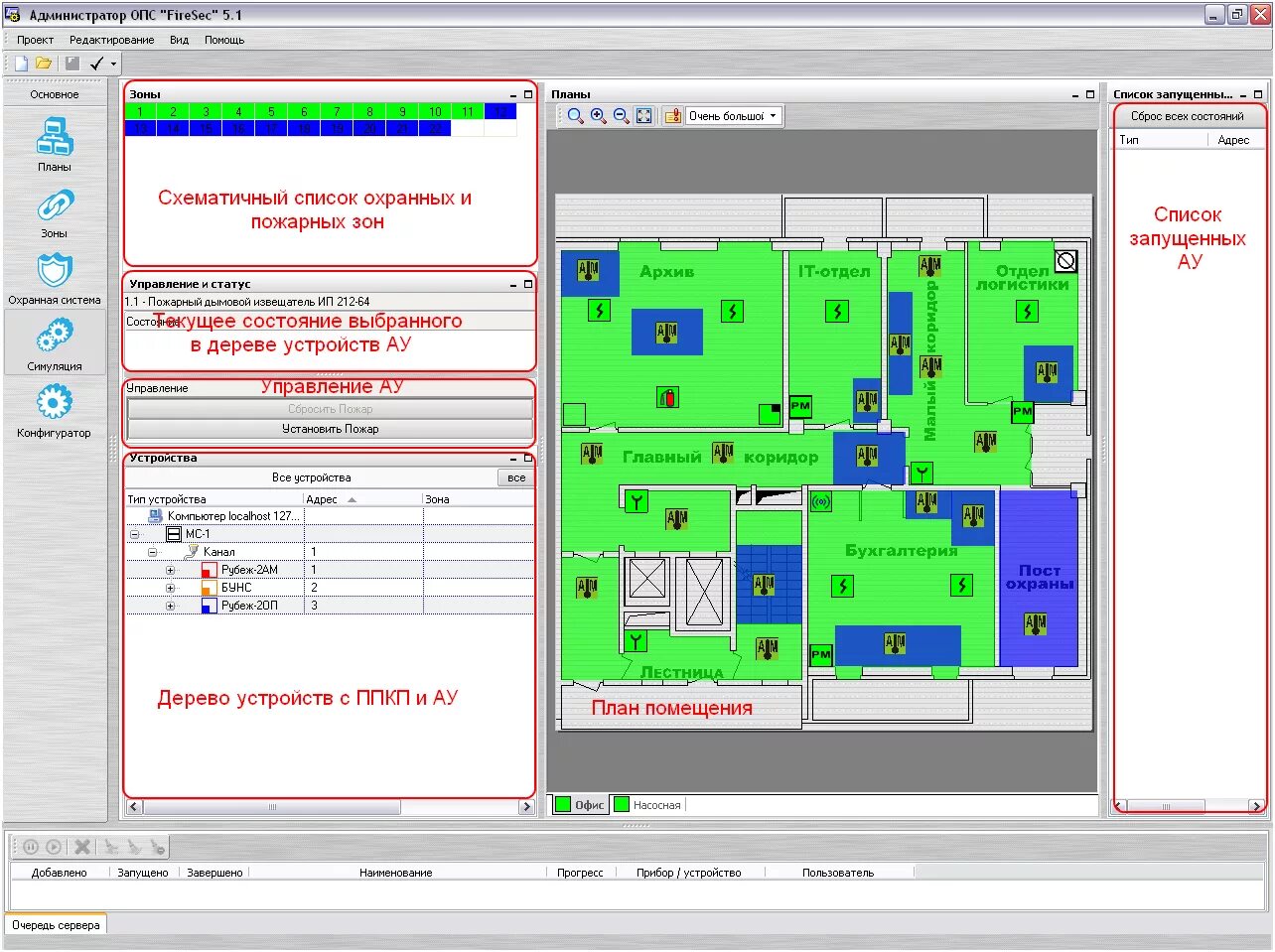Image resolution: width=1275 pixels, height=952 pixels.
Task: Switch to the Офис plan tab
Action: tap(580, 805)
